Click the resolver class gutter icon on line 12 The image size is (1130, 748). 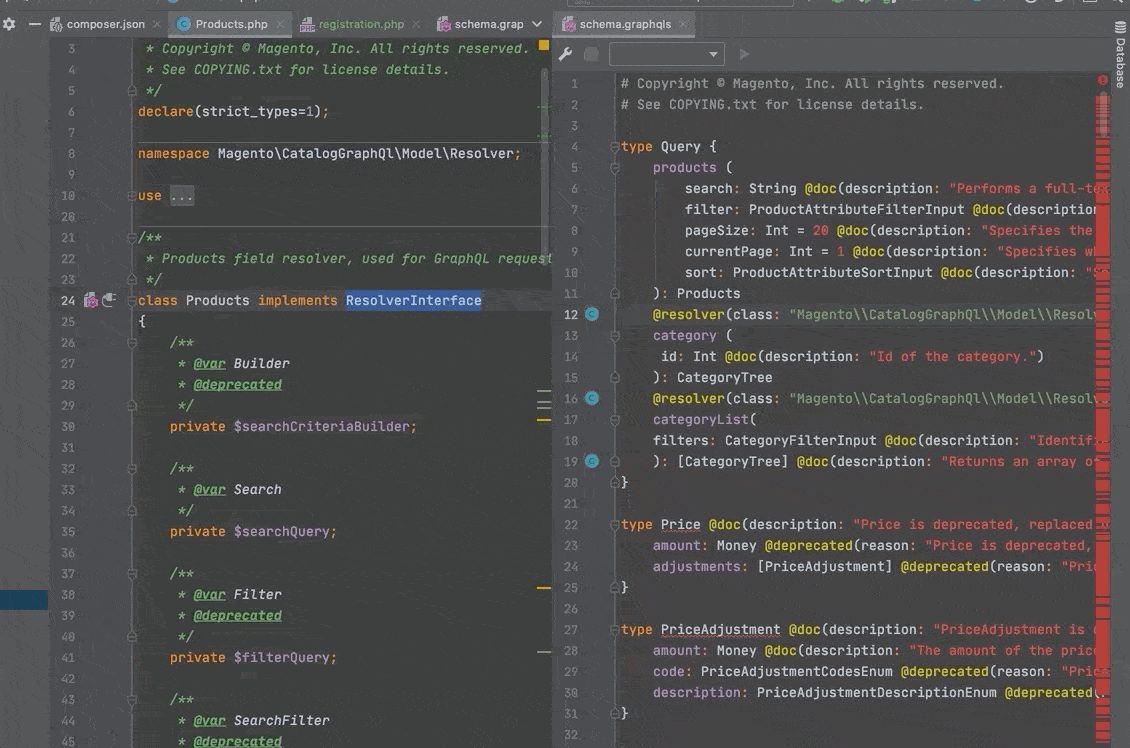click(591, 314)
